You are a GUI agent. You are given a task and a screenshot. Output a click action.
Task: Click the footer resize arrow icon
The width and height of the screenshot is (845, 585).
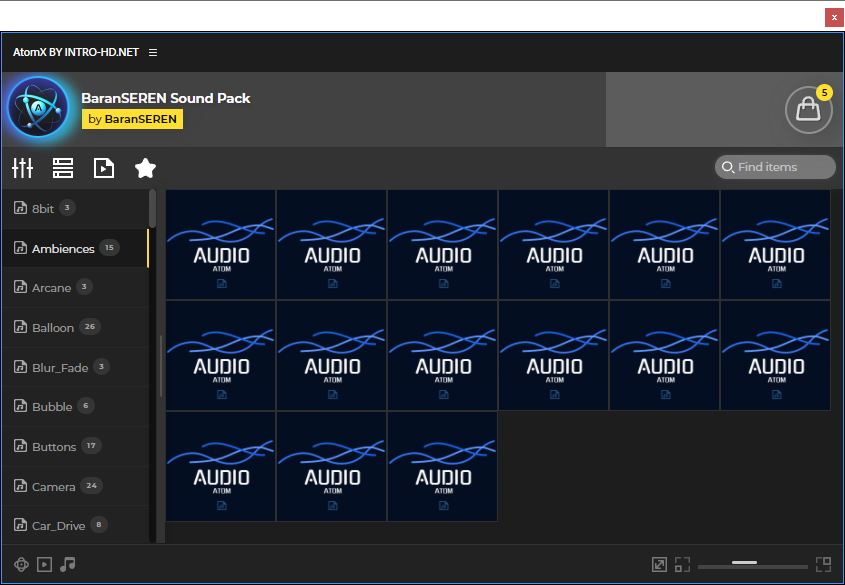(659, 564)
